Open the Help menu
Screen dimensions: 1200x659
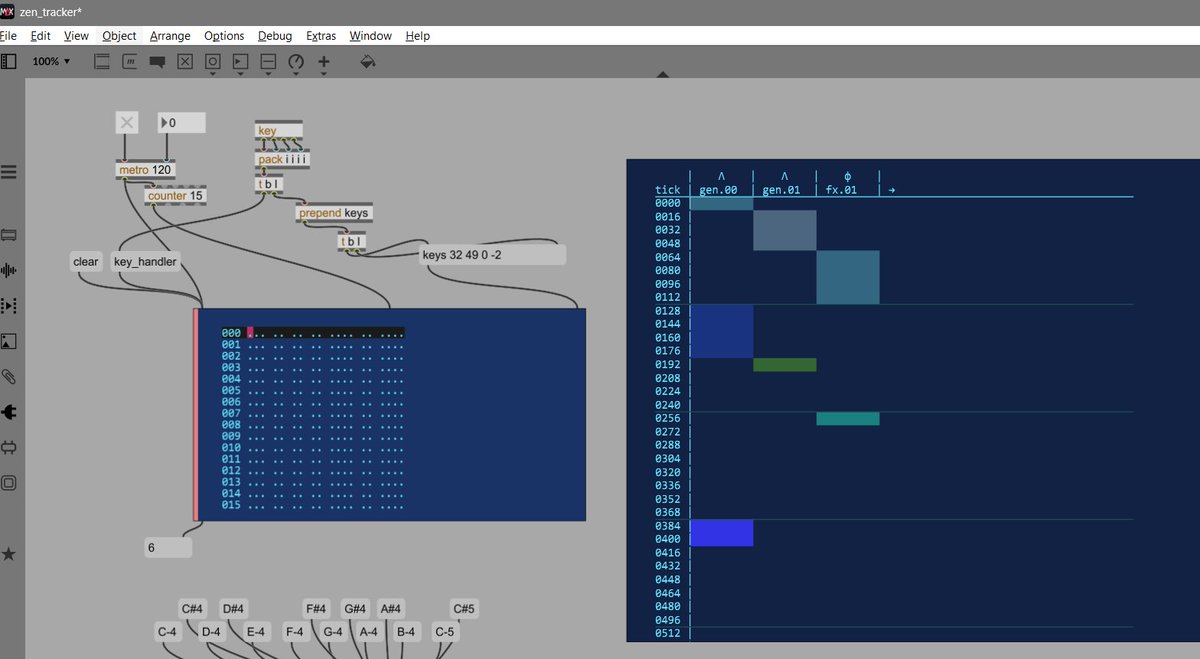click(x=417, y=36)
